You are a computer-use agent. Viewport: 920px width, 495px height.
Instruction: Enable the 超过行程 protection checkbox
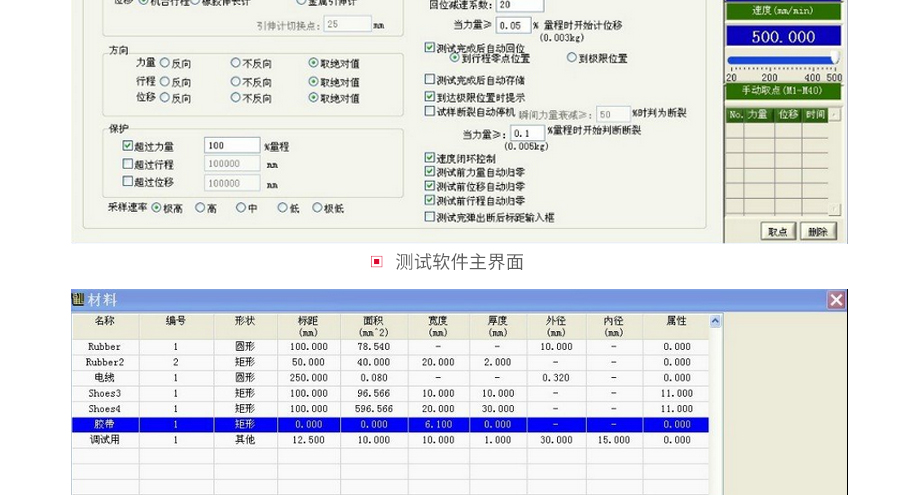tap(128, 164)
